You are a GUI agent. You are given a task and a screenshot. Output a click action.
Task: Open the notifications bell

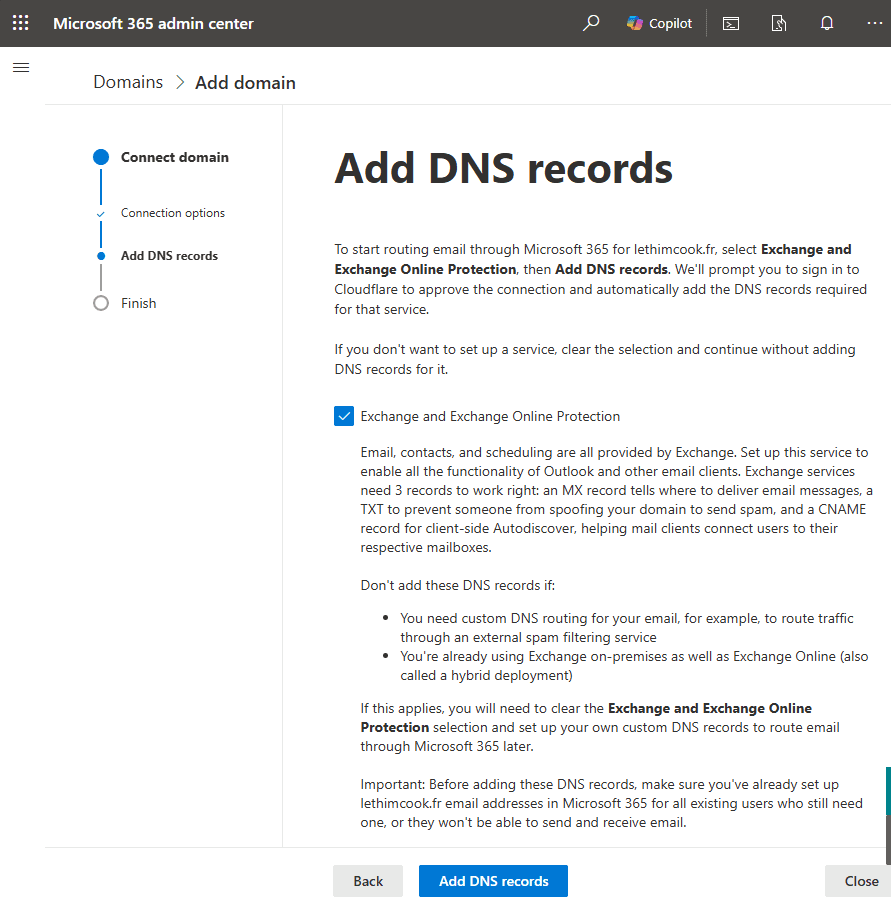point(827,23)
